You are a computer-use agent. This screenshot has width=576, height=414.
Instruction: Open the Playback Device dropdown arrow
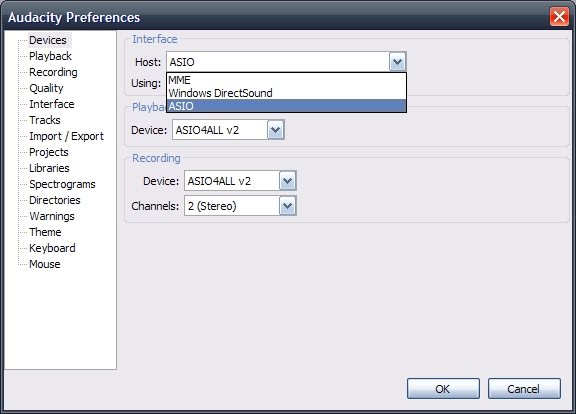click(x=276, y=130)
